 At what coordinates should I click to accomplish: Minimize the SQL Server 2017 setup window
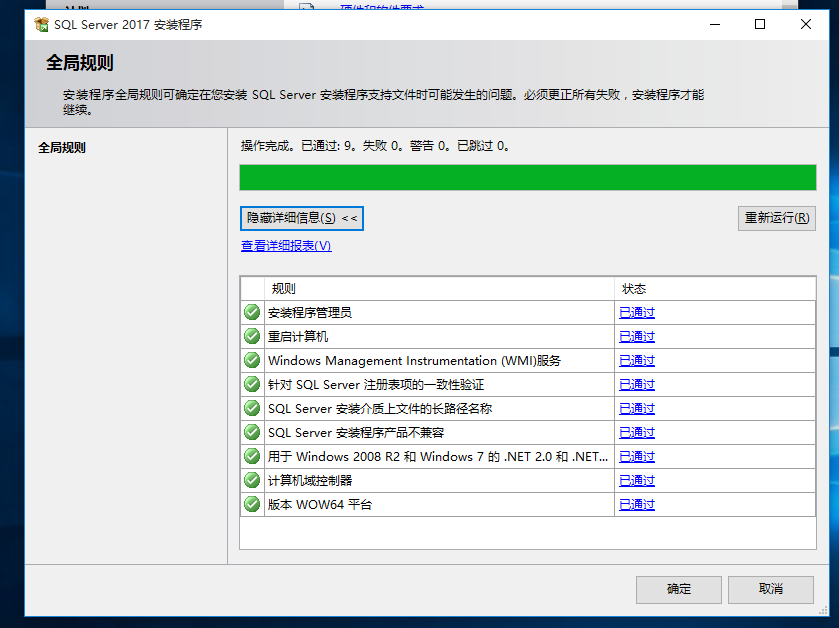pos(714,25)
